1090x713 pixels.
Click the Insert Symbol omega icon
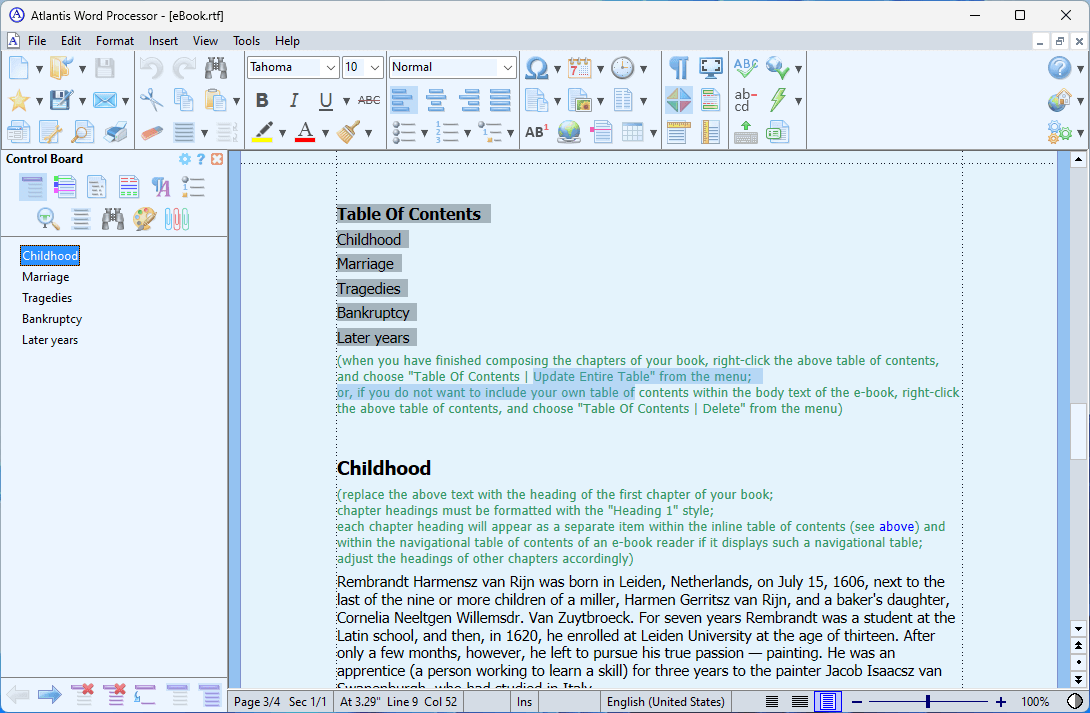click(x=537, y=68)
